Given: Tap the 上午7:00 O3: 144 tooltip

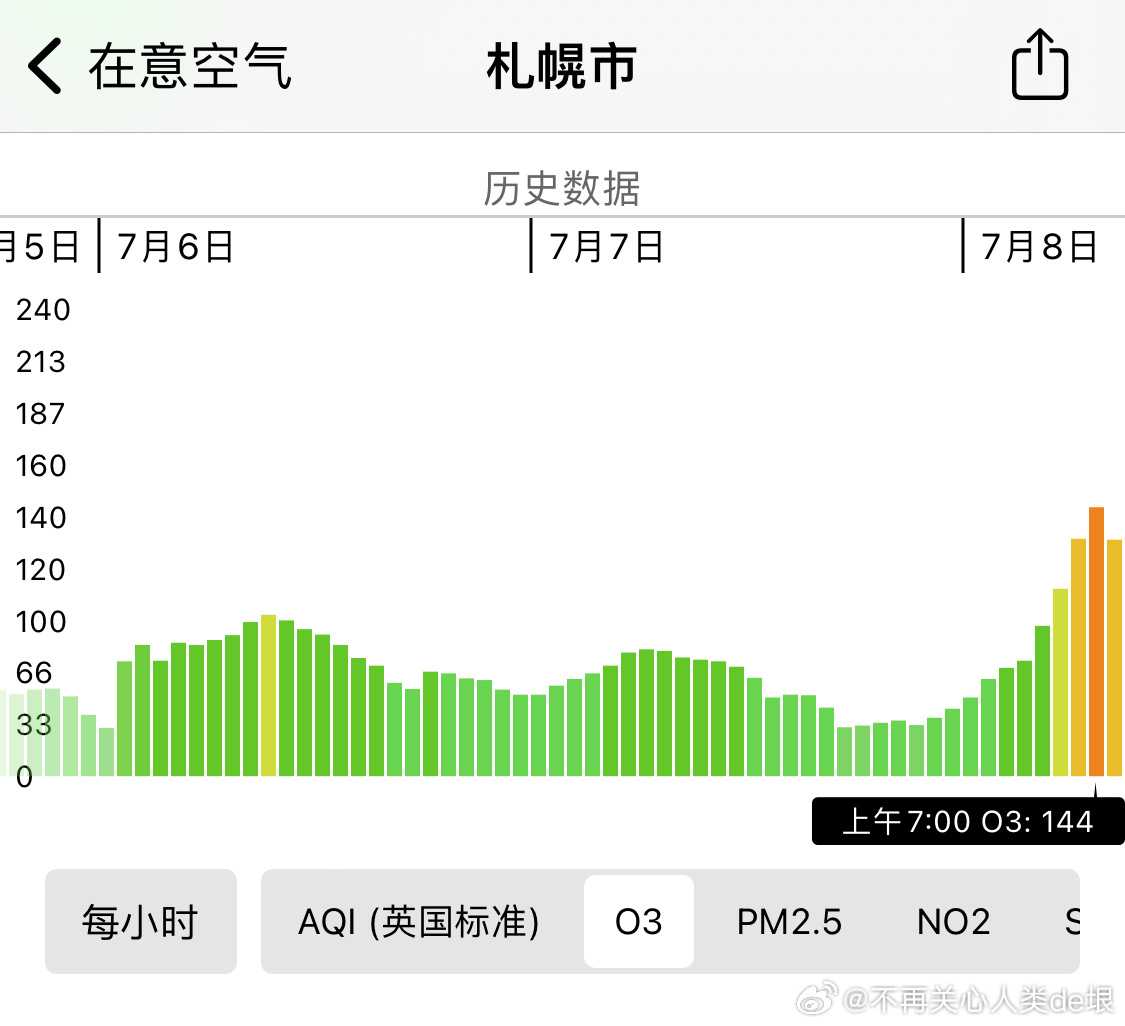Looking at the screenshot, I should (967, 821).
